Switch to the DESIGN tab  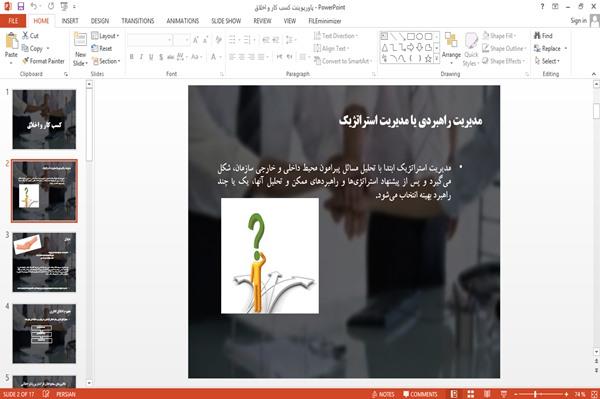100,21
